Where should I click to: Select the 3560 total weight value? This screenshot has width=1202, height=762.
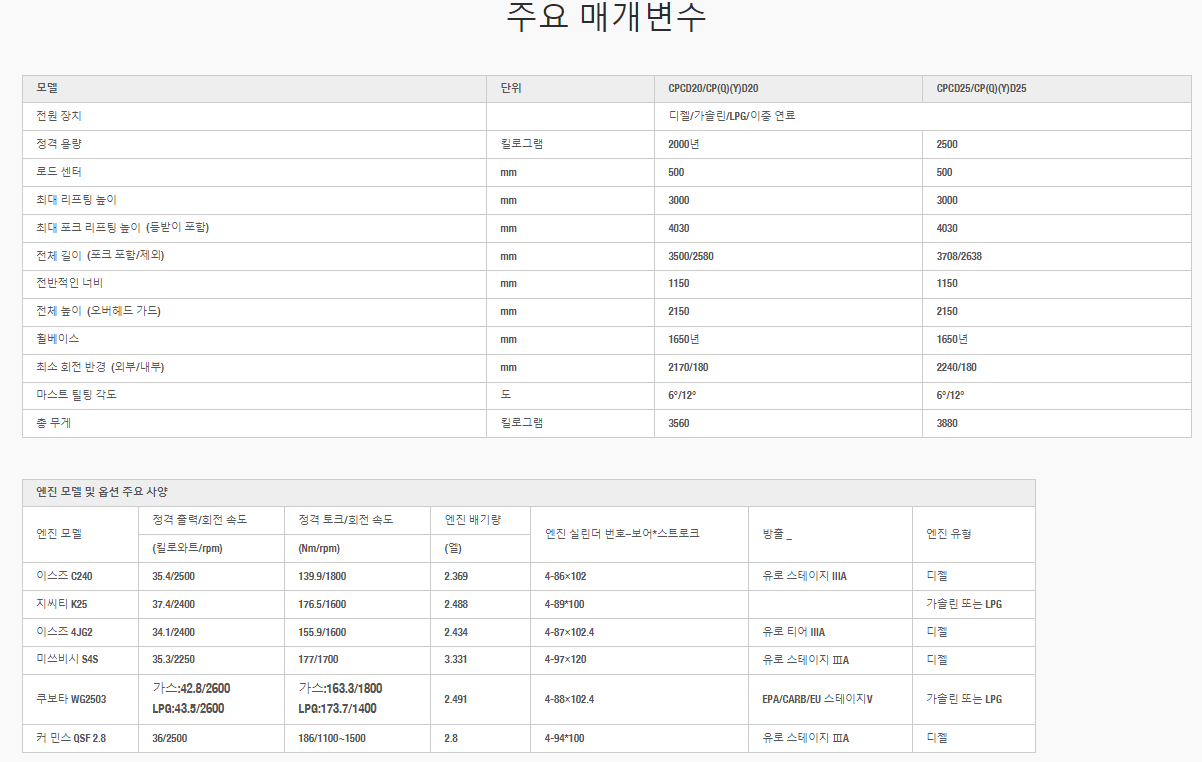click(x=679, y=423)
